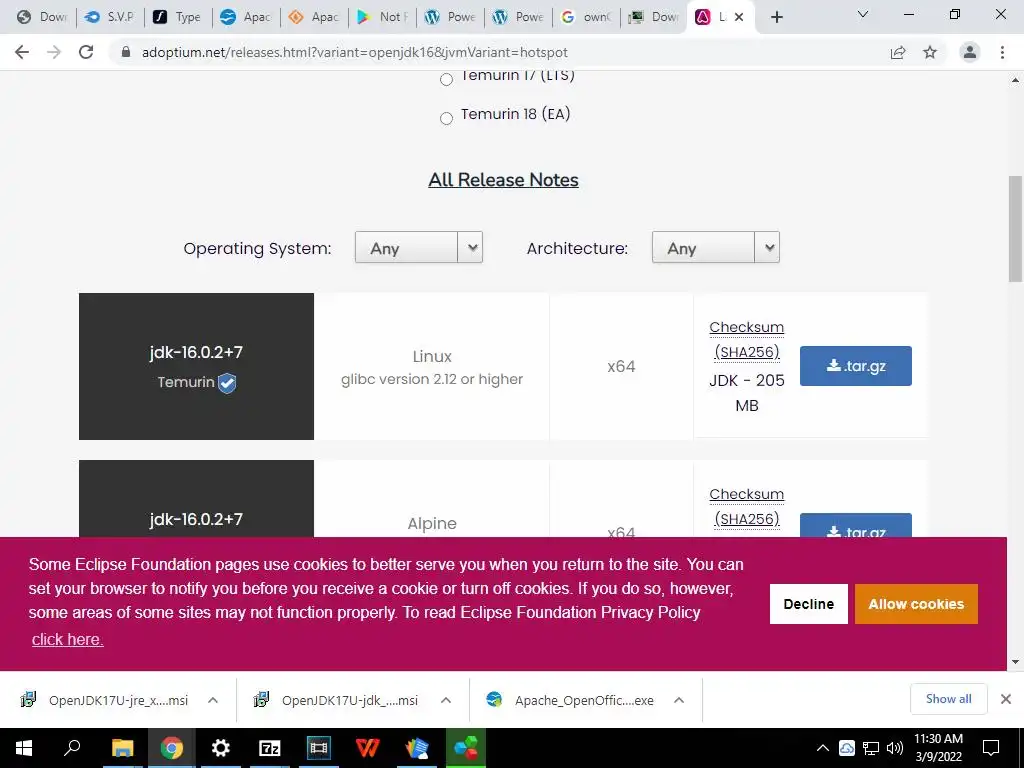
Task: Click Show all downloads
Action: (948, 699)
